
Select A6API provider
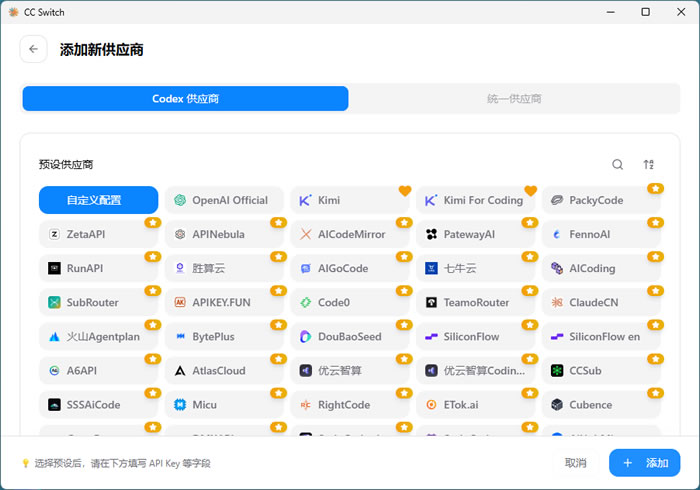[x=99, y=371]
